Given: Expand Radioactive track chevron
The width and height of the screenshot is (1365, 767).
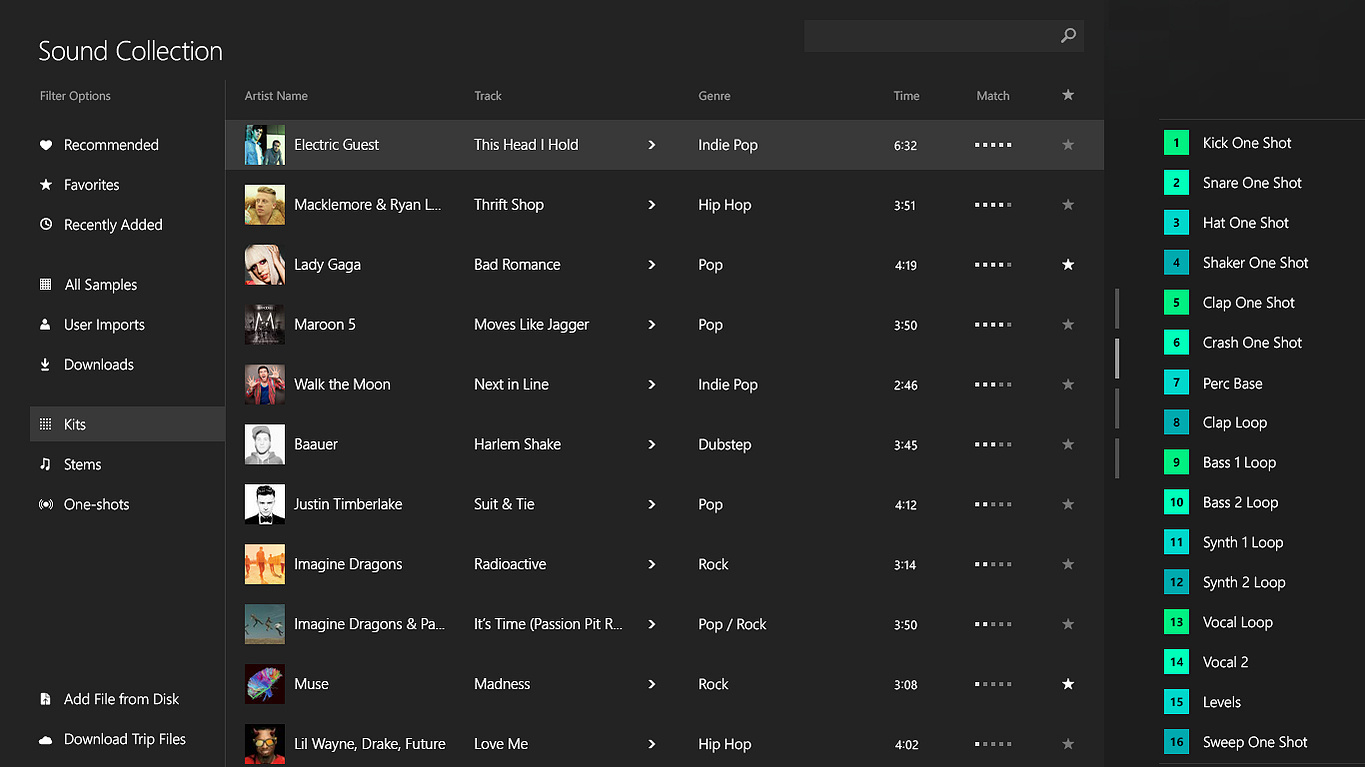Looking at the screenshot, I should [x=652, y=565].
